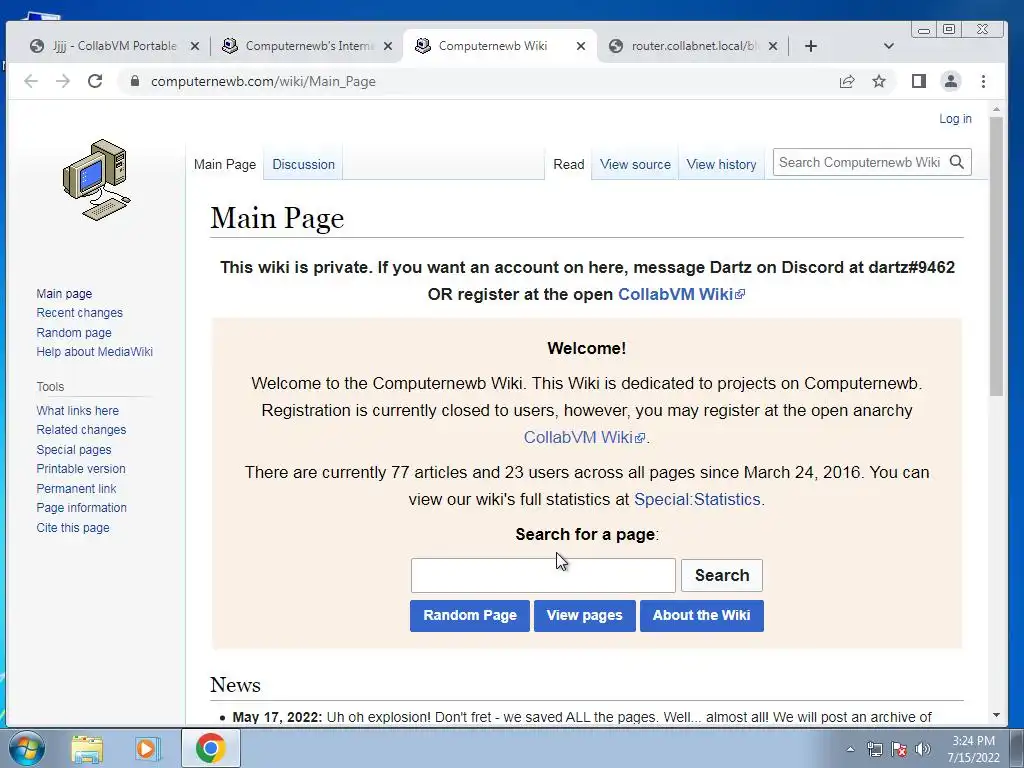1024x768 pixels.
Task: Open Windows Explorer from taskbar
Action: (x=87, y=748)
